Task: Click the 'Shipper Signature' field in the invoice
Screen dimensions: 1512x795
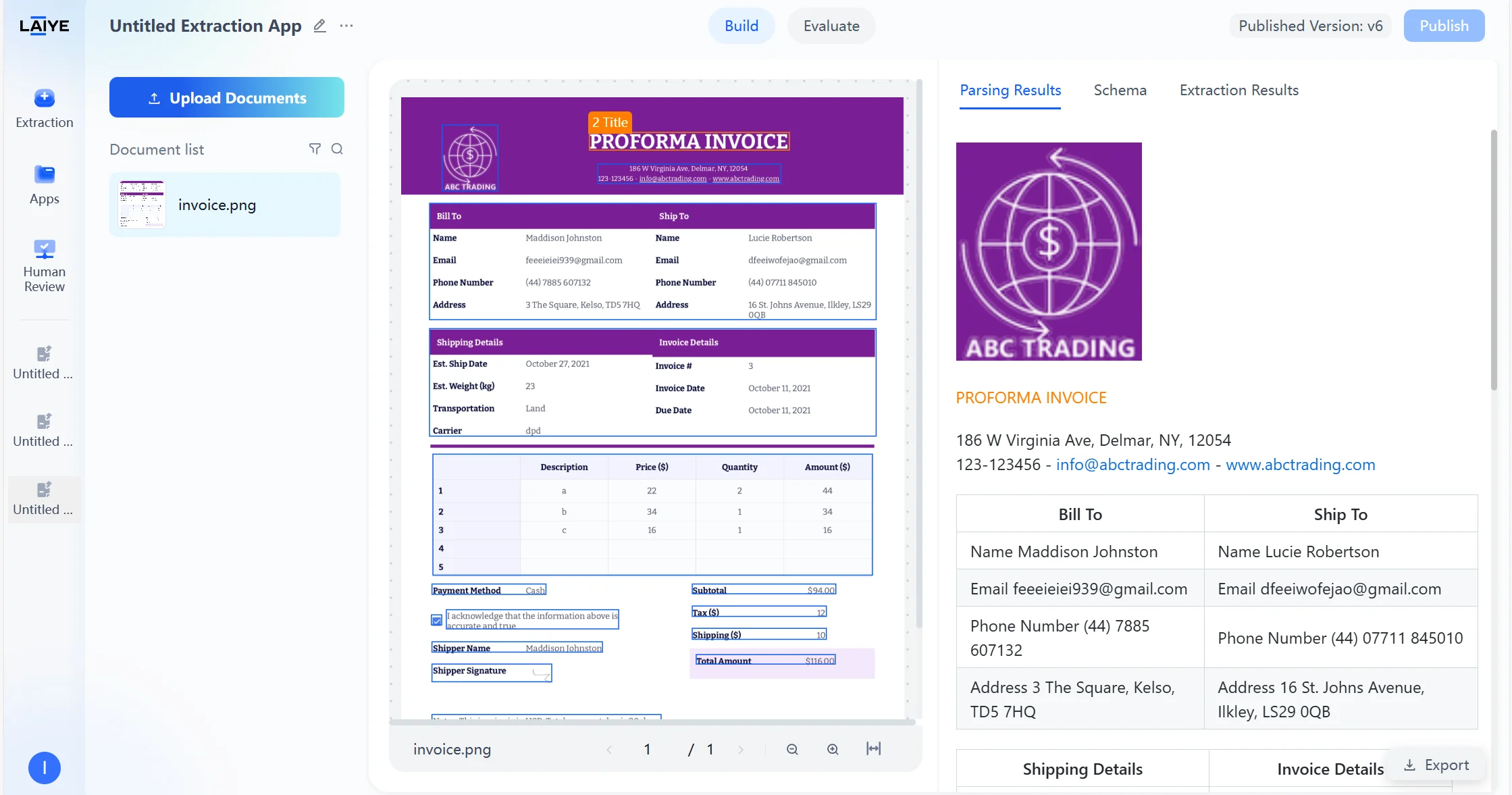Action: coord(492,673)
